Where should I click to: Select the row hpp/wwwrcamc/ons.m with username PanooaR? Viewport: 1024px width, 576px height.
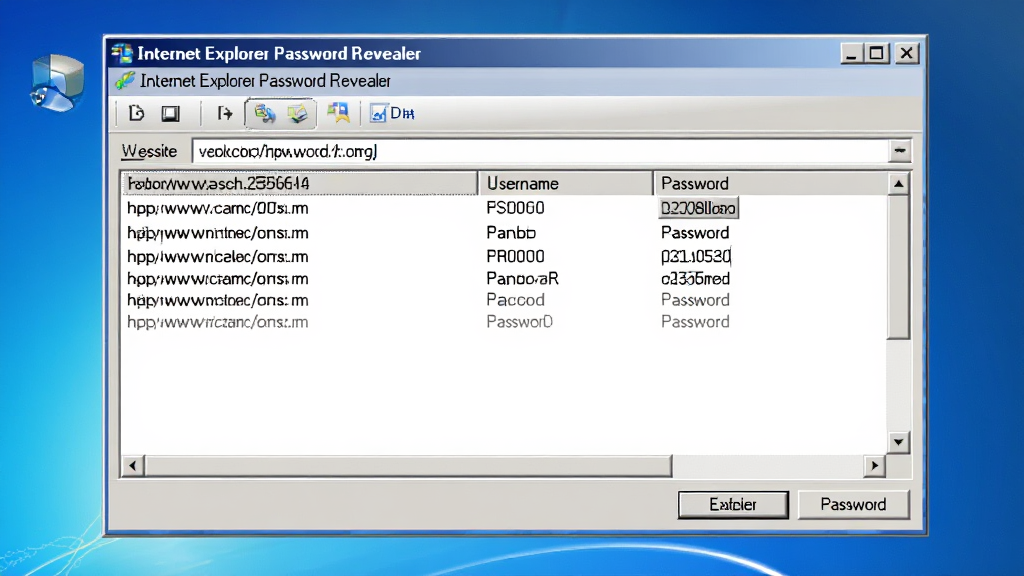tap(505, 279)
